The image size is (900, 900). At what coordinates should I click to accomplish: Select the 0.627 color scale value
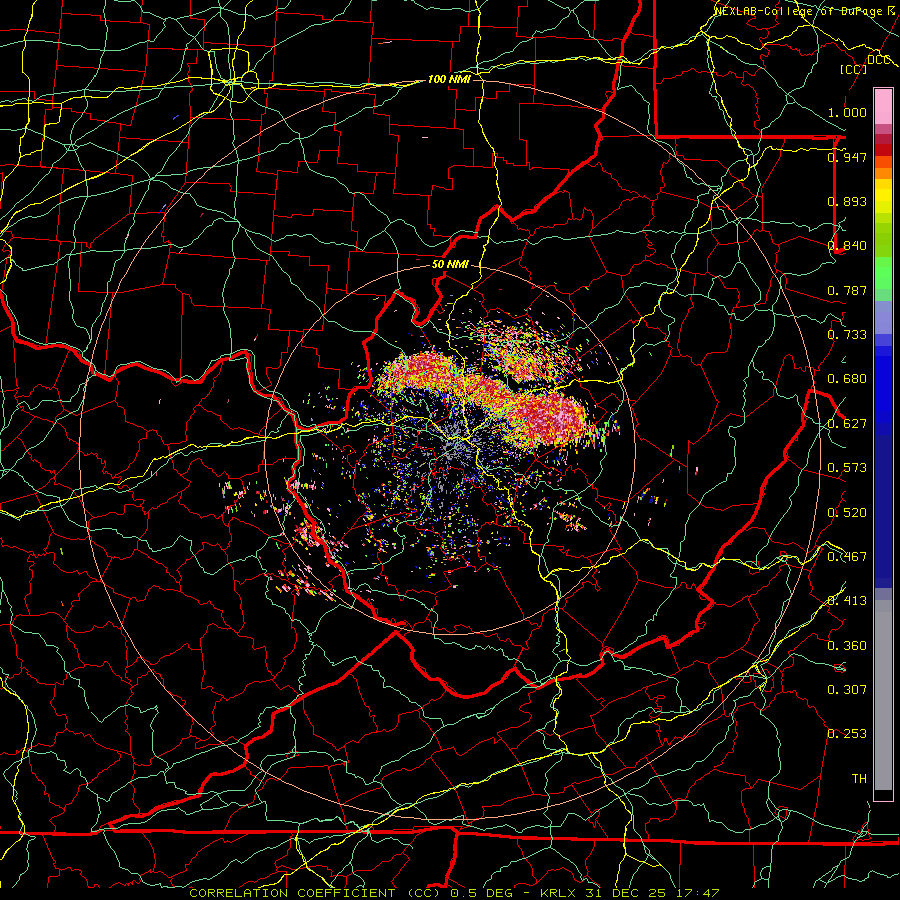[847, 424]
